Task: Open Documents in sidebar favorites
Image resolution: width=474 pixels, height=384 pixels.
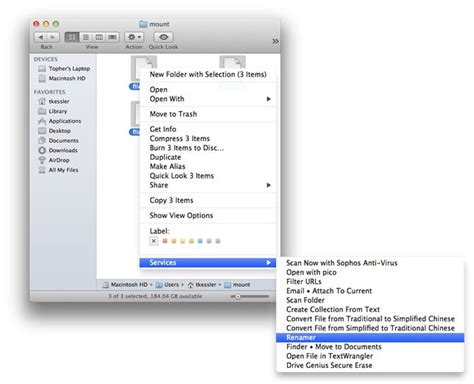Action: [58, 140]
